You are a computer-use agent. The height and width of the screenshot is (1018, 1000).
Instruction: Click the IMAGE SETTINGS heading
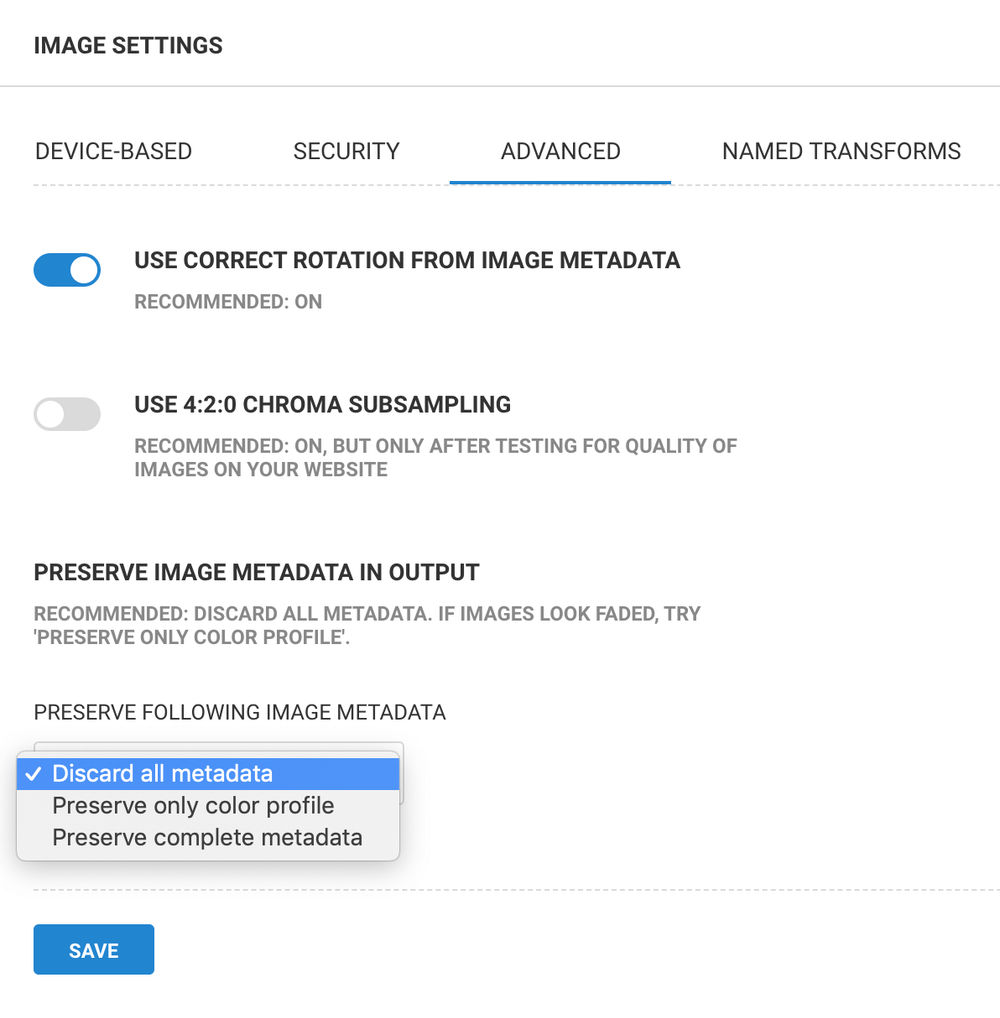click(x=128, y=45)
